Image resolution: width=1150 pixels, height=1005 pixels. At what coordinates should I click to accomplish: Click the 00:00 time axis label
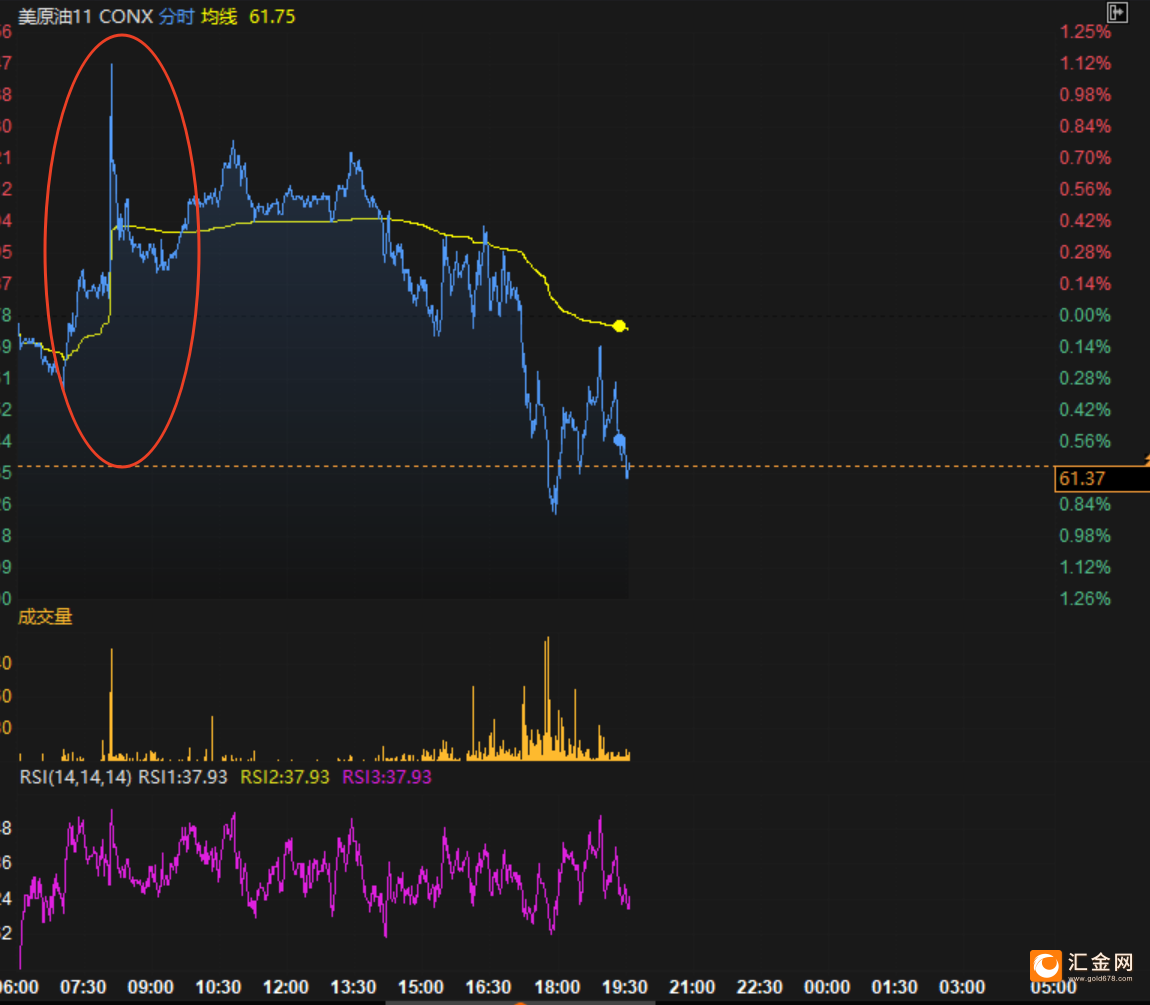pos(827,987)
